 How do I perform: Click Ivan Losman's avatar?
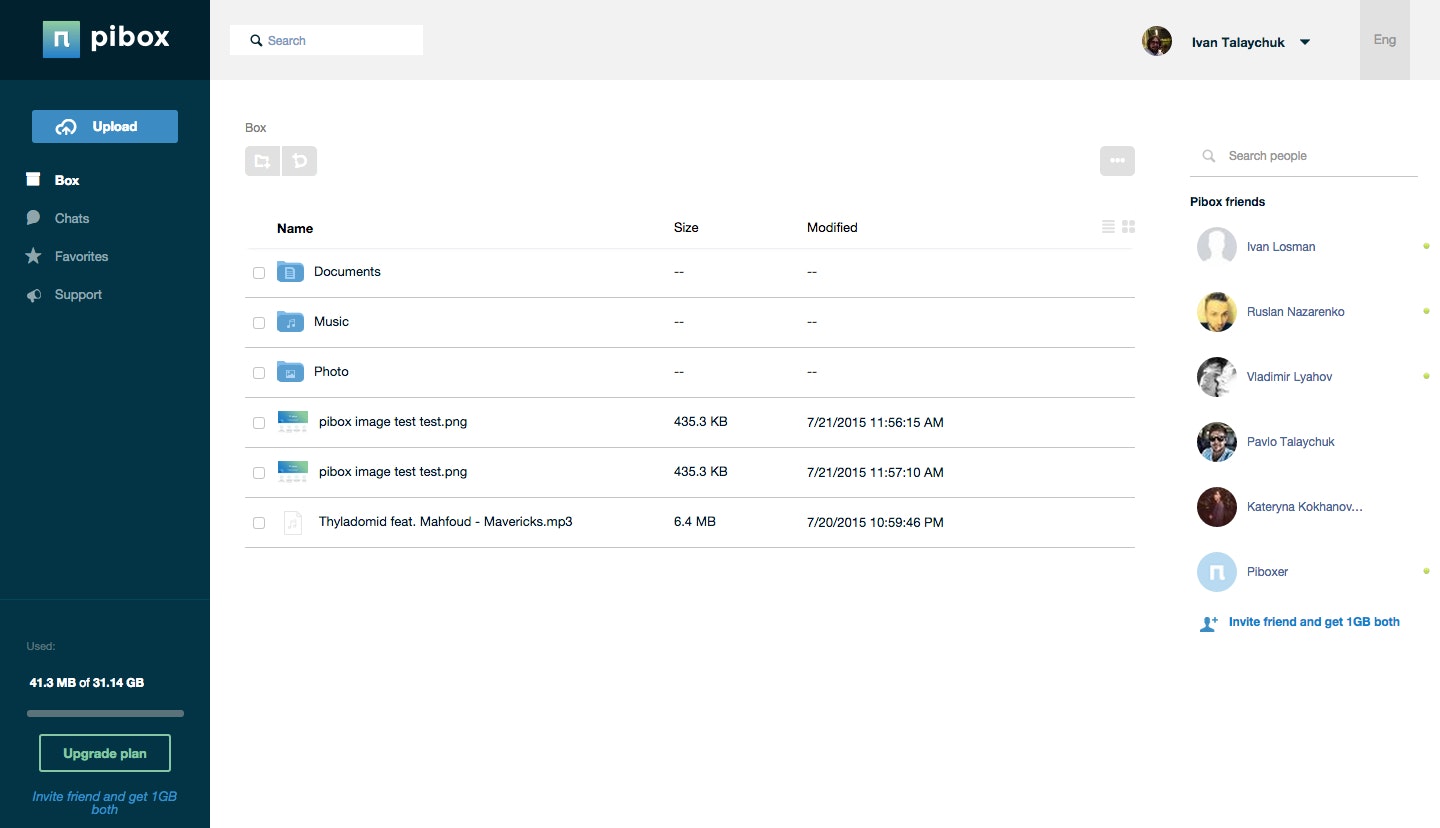[x=1217, y=246]
